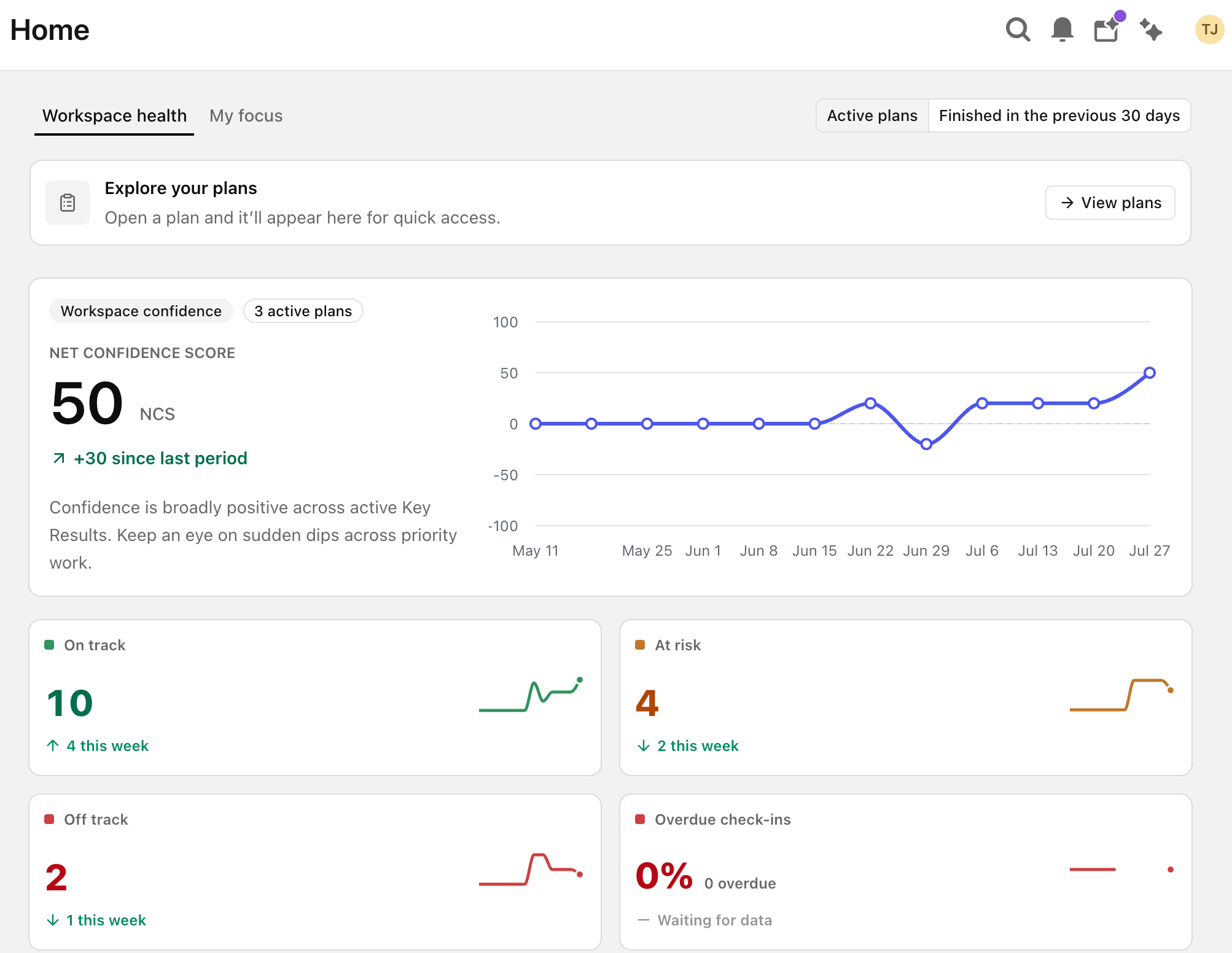Screen dimensions: 1232x953
Task: Click the On track green sparkline
Action: pyautogui.click(x=531, y=694)
